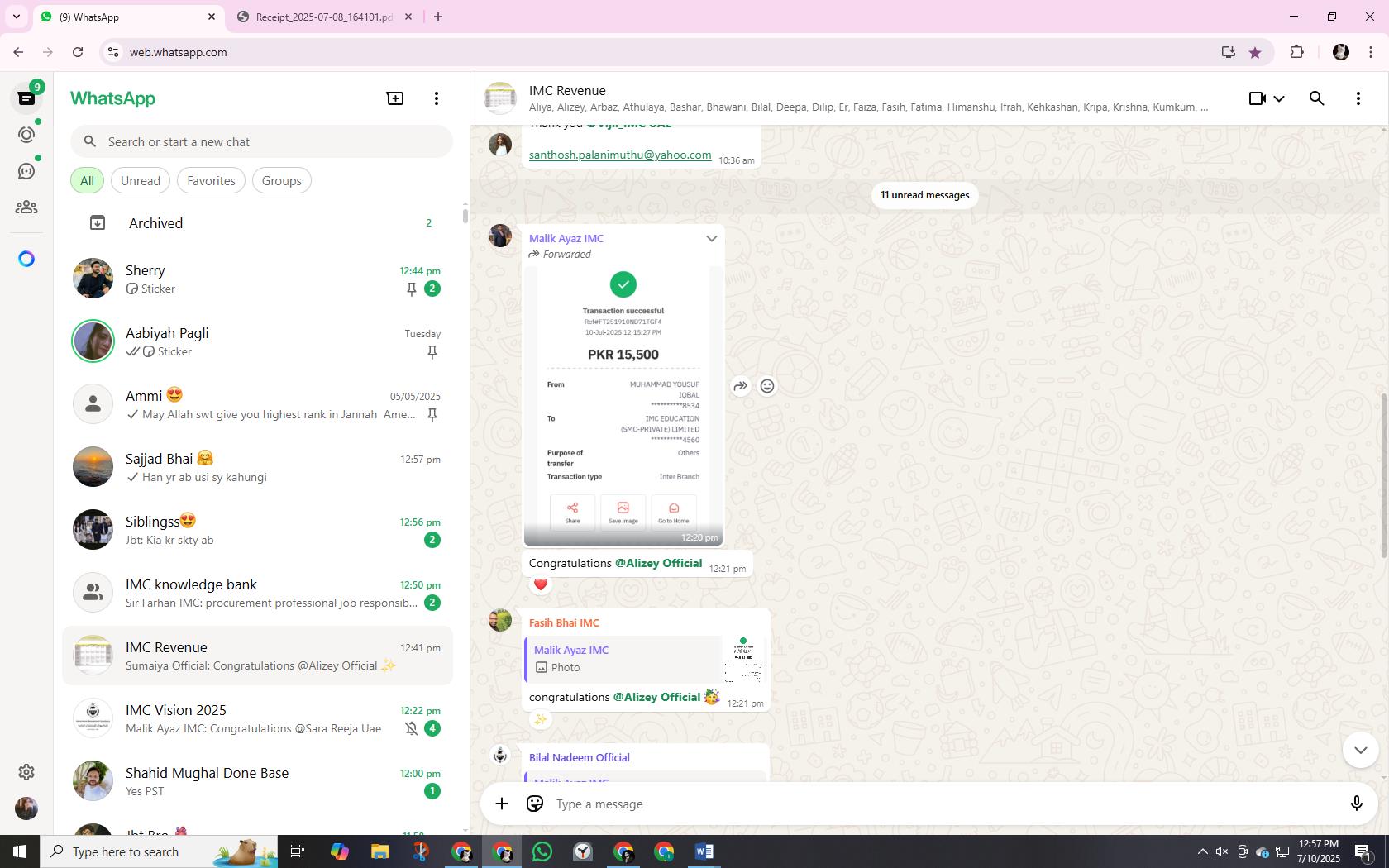1389x868 pixels.
Task: Open the Sajjad Bhai chat
Action: click(x=258, y=468)
